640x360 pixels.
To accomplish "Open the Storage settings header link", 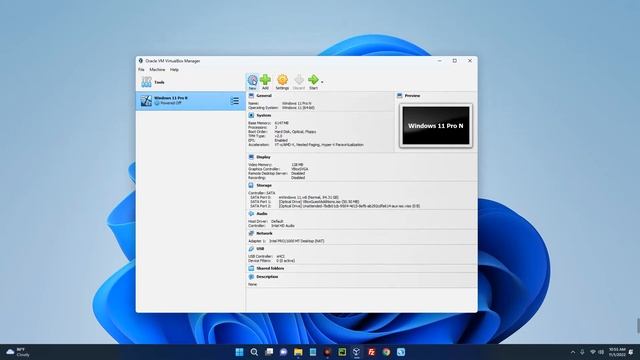I will click(264, 185).
